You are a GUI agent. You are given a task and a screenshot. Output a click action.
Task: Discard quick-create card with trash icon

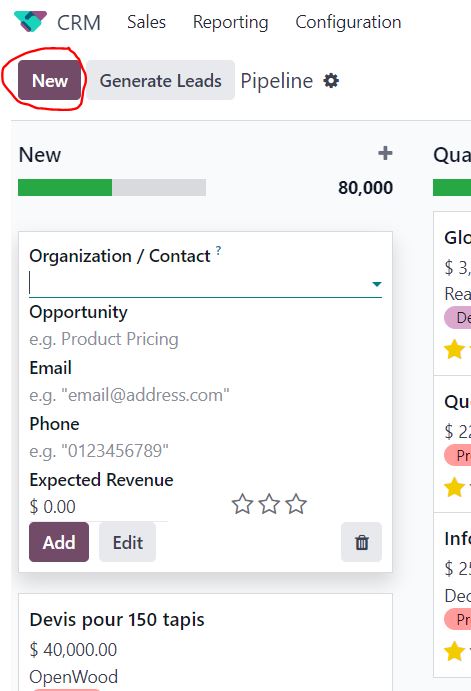click(x=361, y=542)
